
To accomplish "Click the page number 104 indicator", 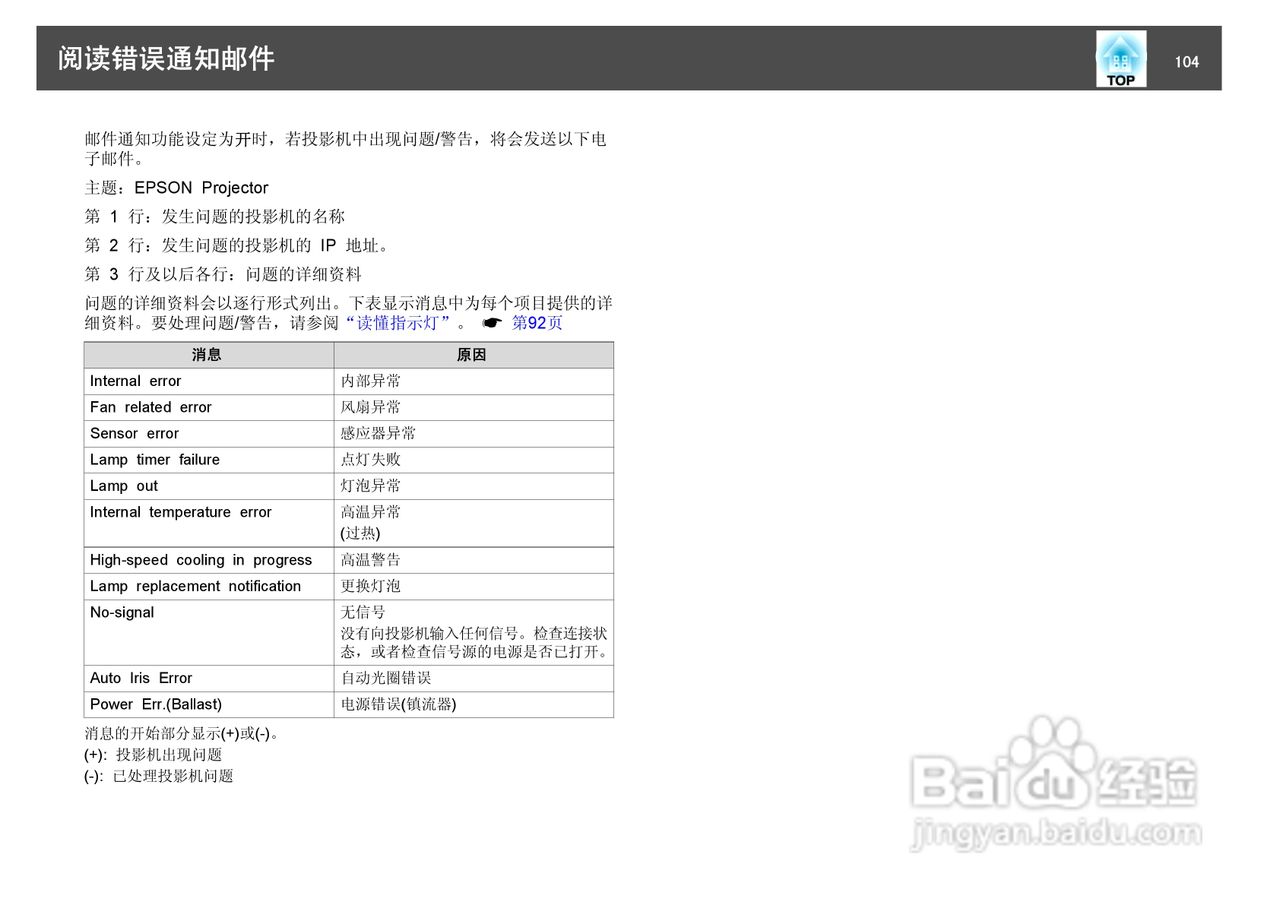I will click(x=1187, y=61).
